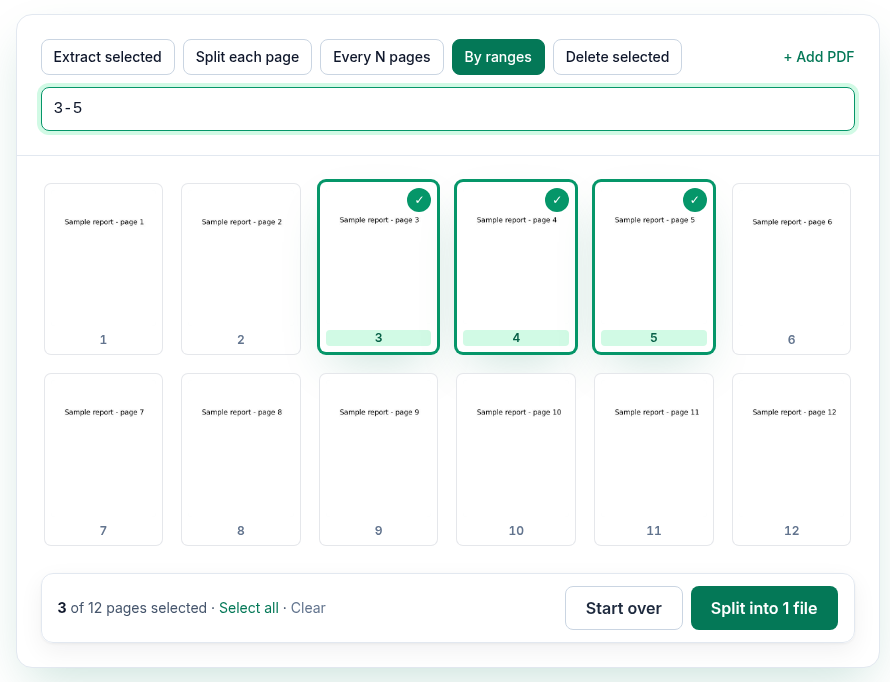Uncheck the green checkmark on page 4
Viewport: 890px width, 682px height.
coord(557,200)
